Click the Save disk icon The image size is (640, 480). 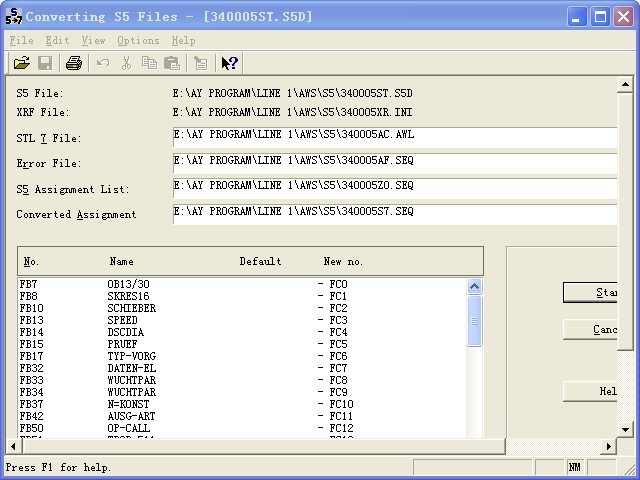pos(45,63)
